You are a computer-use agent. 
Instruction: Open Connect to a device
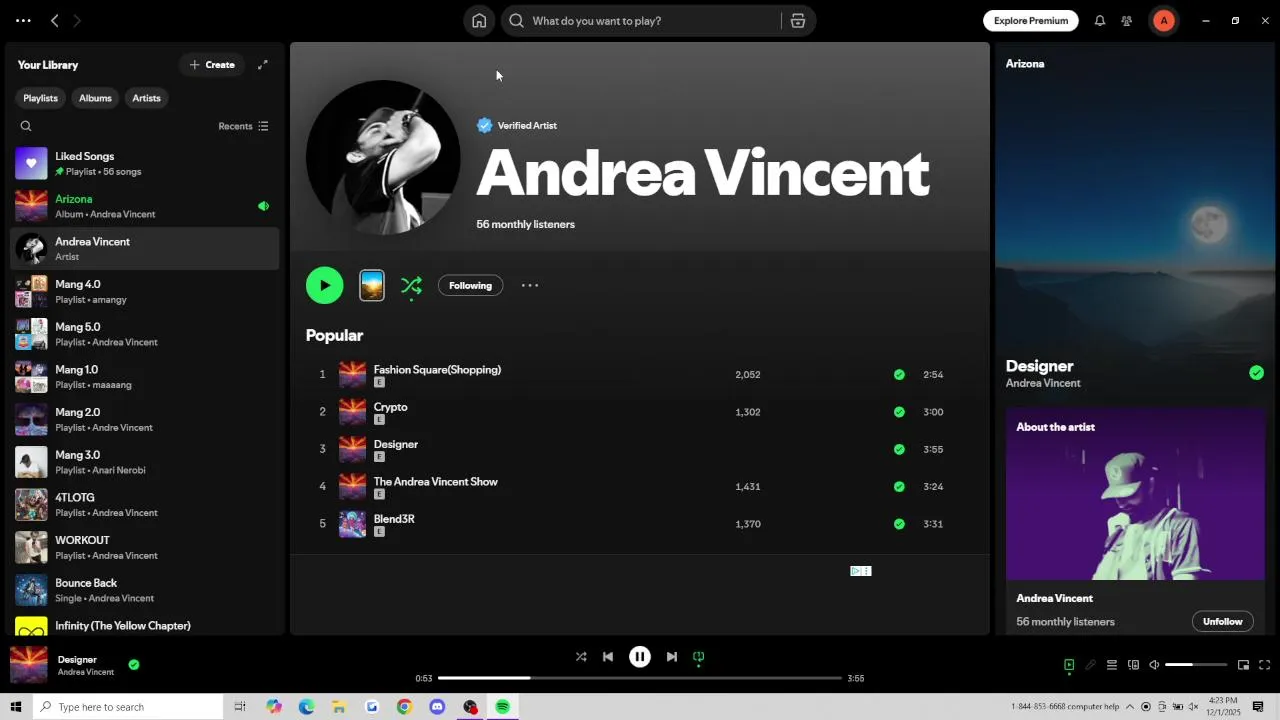[1133, 665]
